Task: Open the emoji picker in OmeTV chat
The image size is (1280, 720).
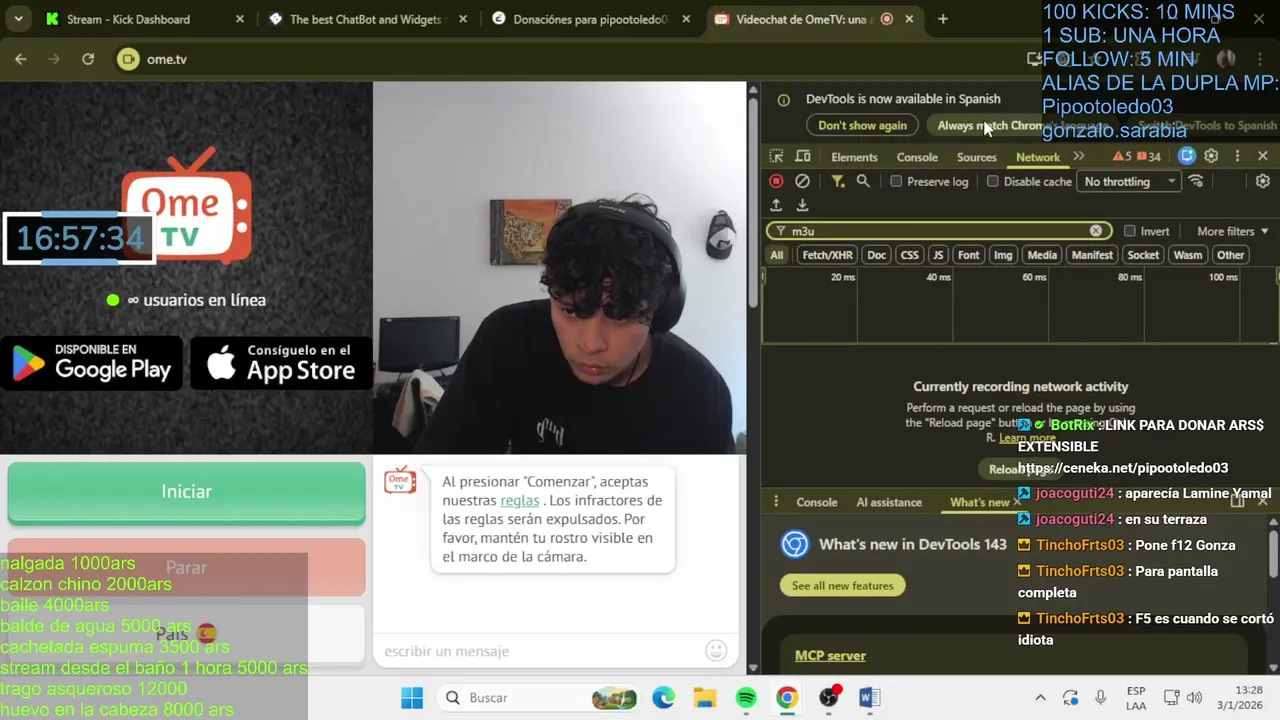Action: tap(716, 651)
